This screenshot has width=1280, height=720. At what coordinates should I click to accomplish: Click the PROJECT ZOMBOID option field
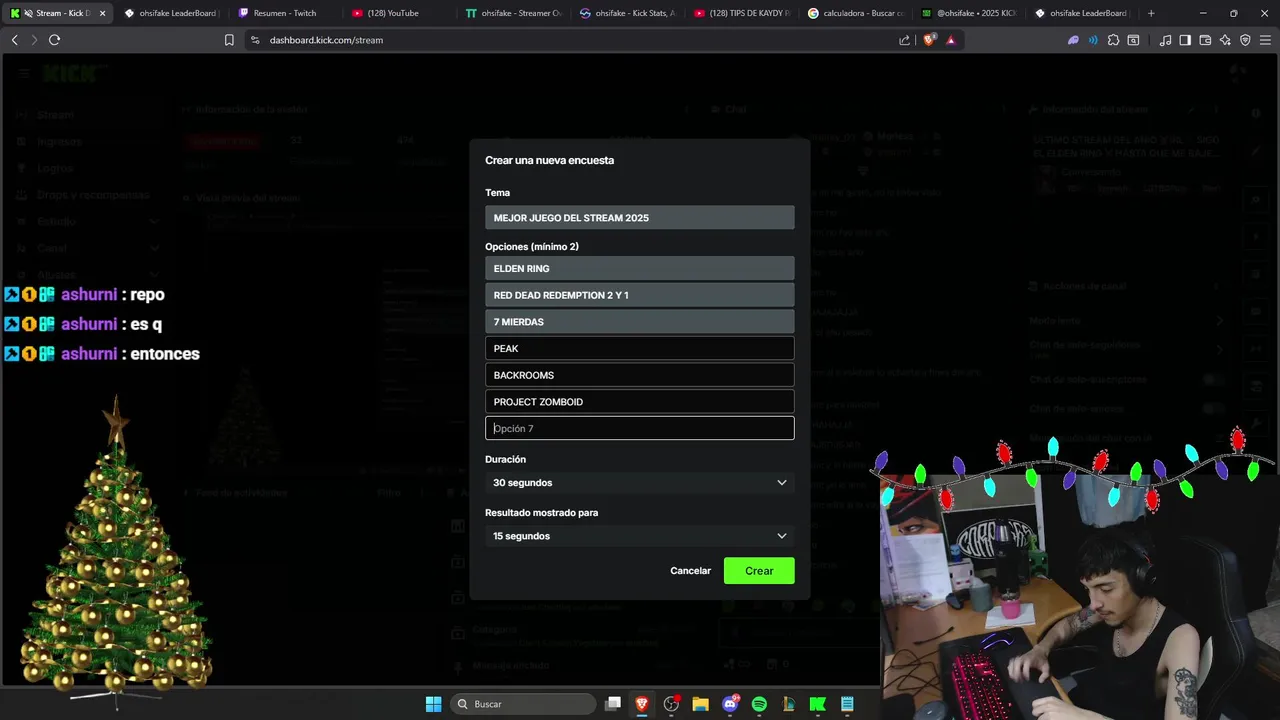click(x=640, y=402)
